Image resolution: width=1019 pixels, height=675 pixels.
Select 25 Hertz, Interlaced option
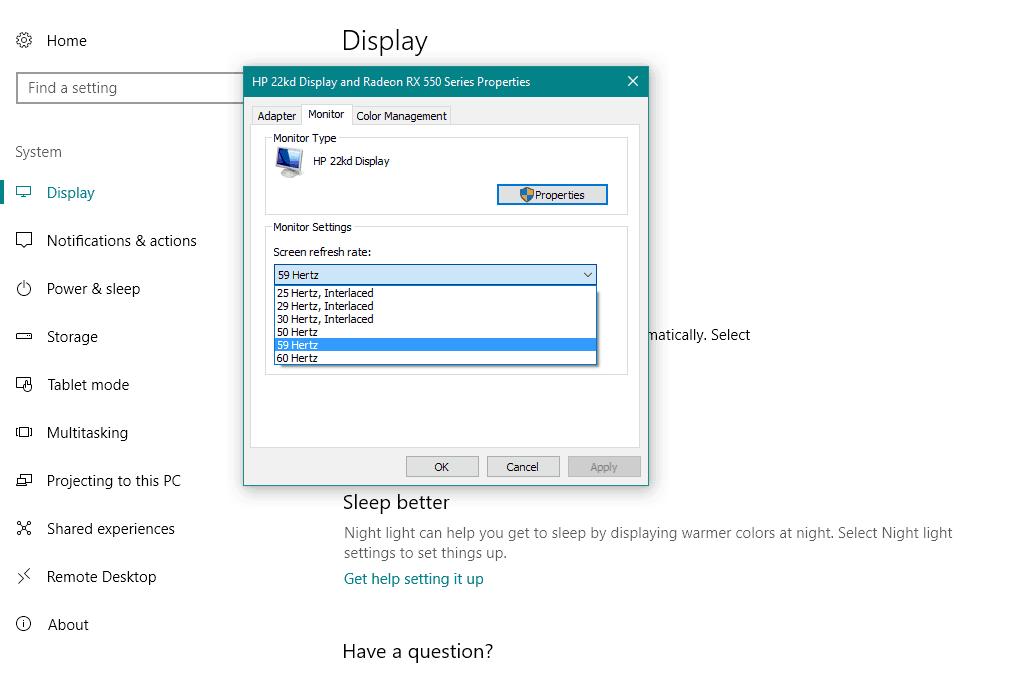click(x=435, y=293)
